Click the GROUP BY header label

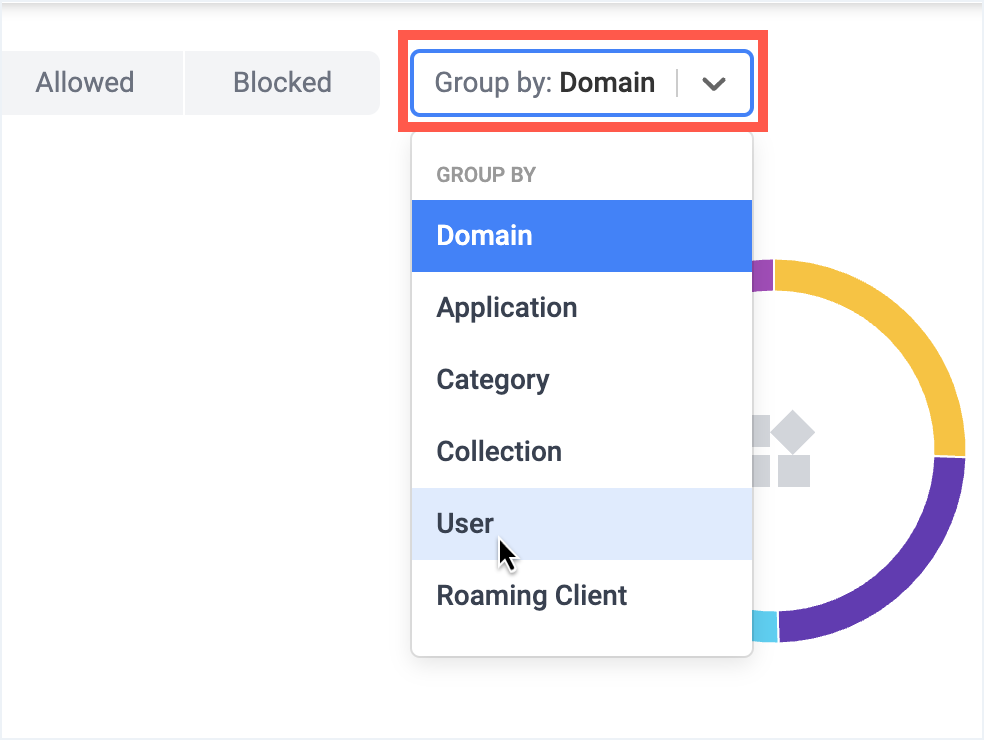tap(486, 174)
